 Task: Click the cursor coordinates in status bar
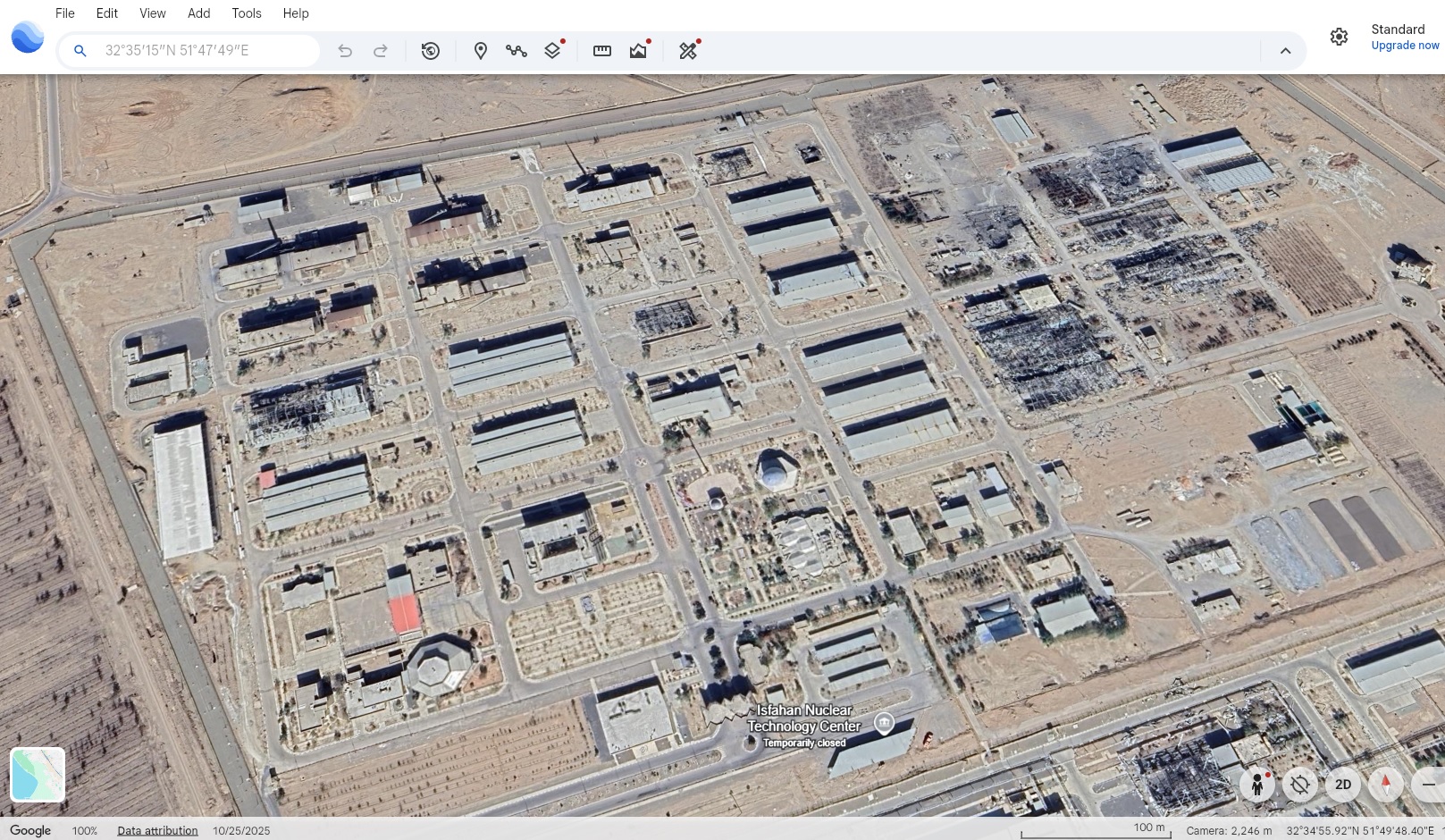1360,830
